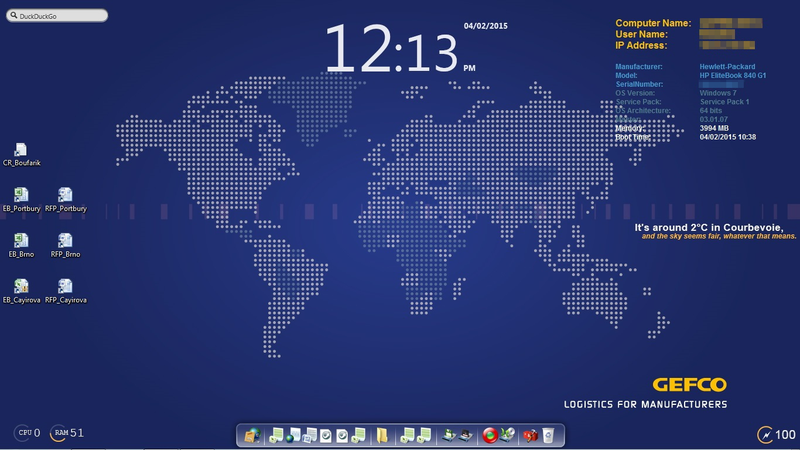Launch the red circle app in dock
The height and width of the screenshot is (450, 800).
coord(490,435)
